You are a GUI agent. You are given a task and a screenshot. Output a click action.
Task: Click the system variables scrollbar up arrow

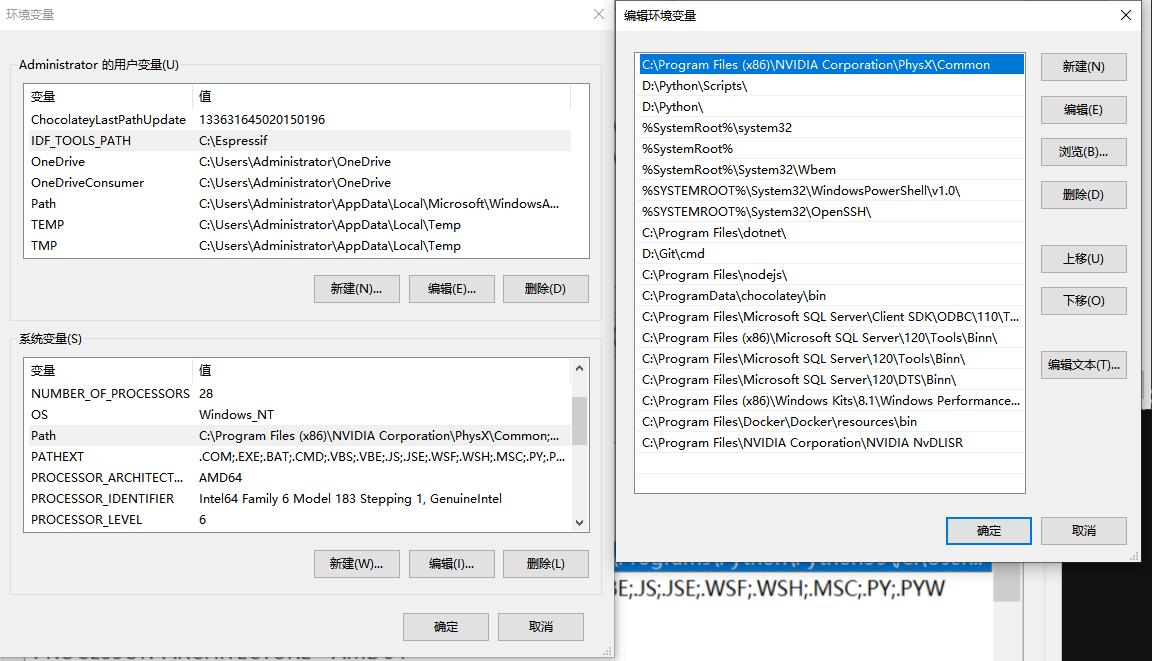point(580,368)
